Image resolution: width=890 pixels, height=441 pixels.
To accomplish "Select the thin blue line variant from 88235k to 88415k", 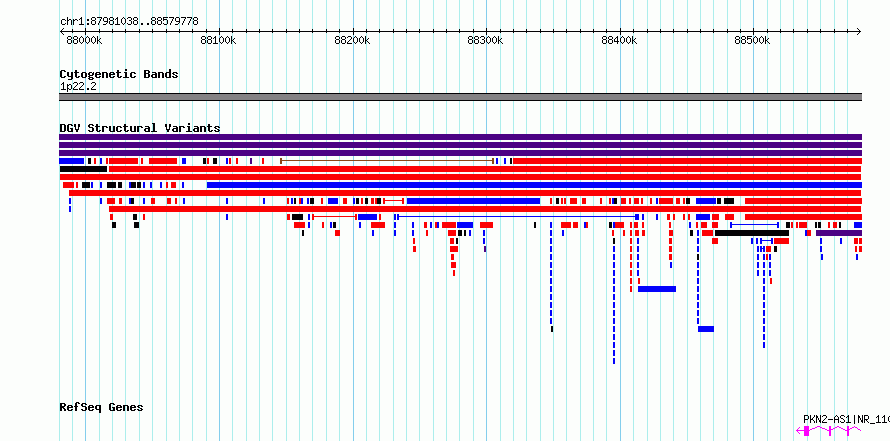I will click(516, 217).
